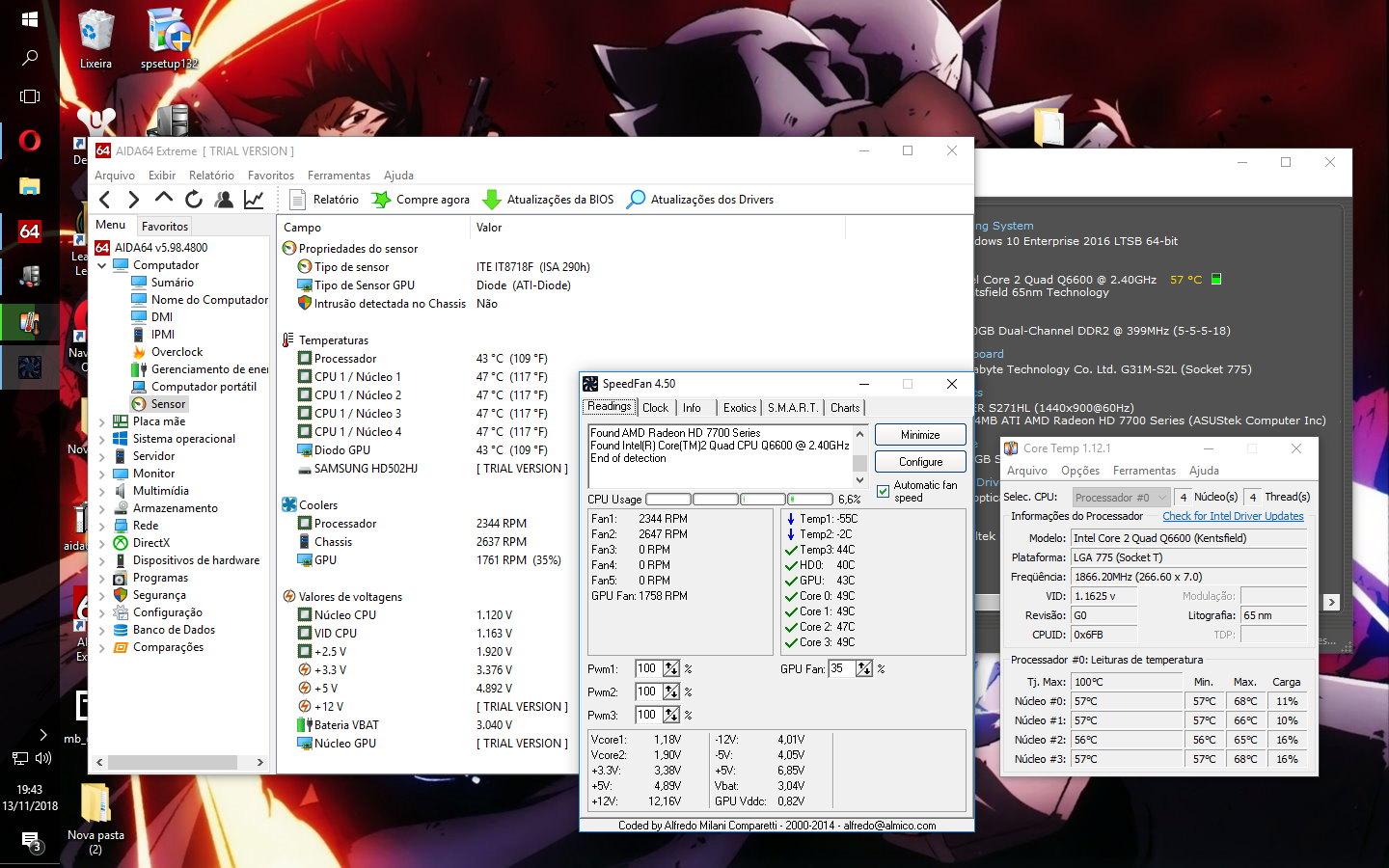
Task: Click SpeedFan Minimize button
Action: pyautogui.click(x=920, y=435)
